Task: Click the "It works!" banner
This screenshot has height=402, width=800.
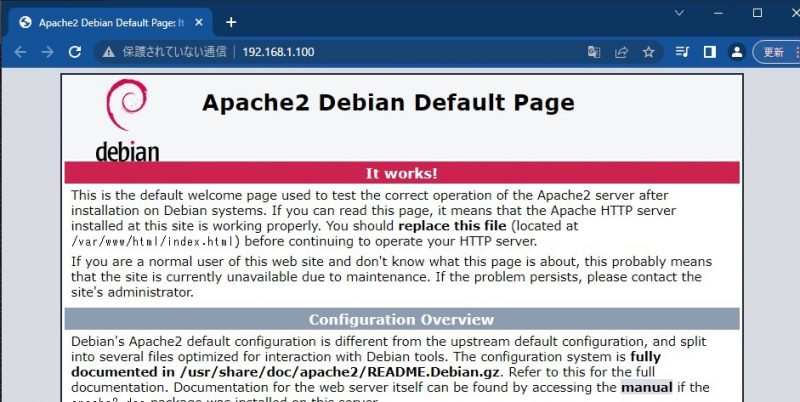Action: [402, 173]
